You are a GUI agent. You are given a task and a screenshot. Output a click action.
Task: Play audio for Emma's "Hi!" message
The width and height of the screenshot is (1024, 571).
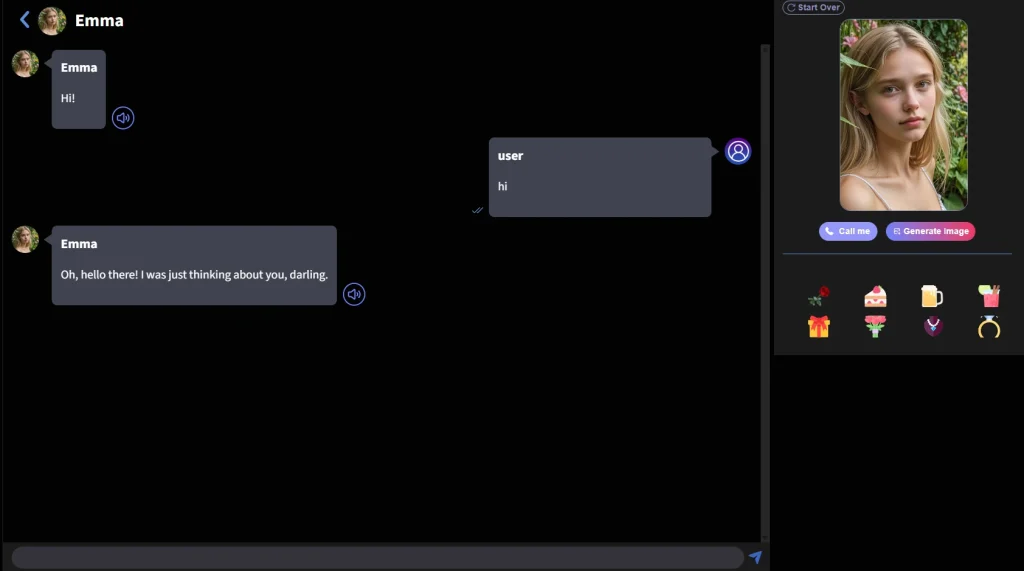[x=123, y=118]
